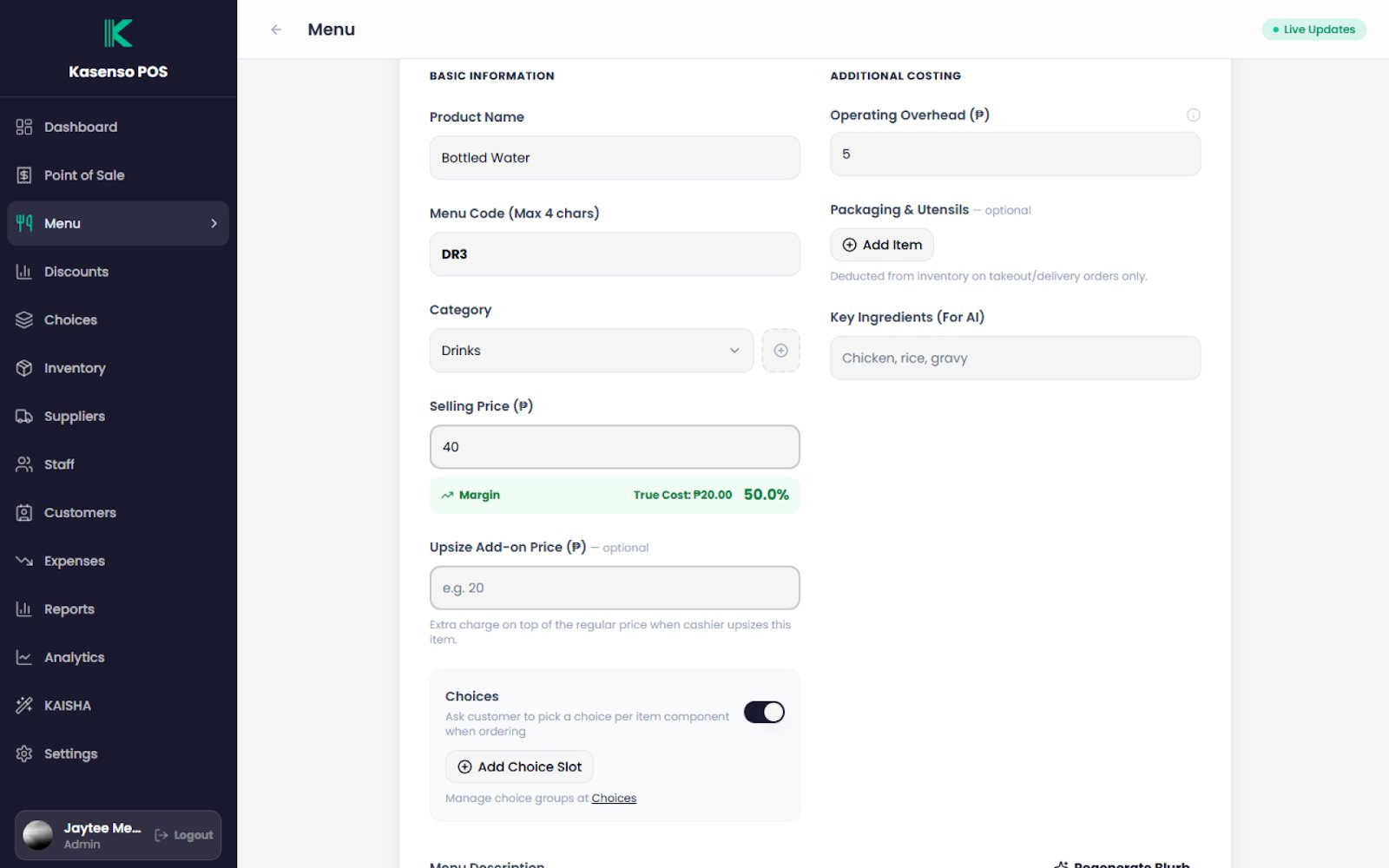Go back using the arrow beside Menu

pos(276,30)
